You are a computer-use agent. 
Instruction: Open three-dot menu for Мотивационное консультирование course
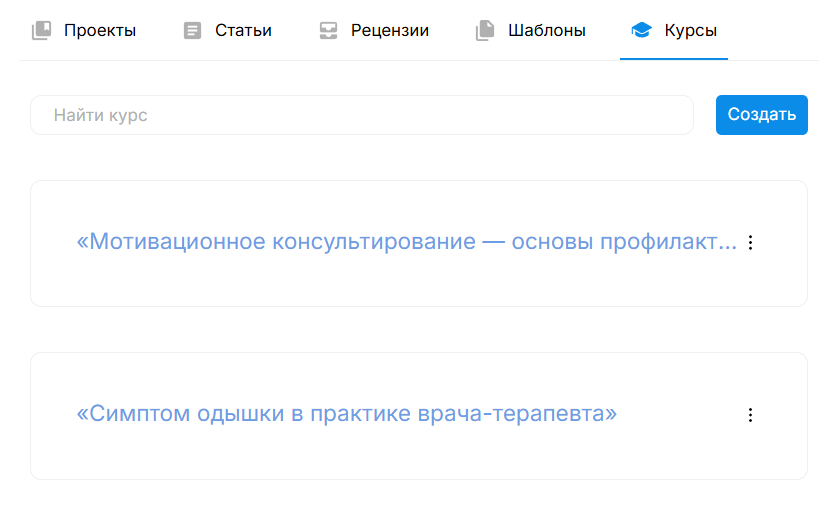(751, 242)
